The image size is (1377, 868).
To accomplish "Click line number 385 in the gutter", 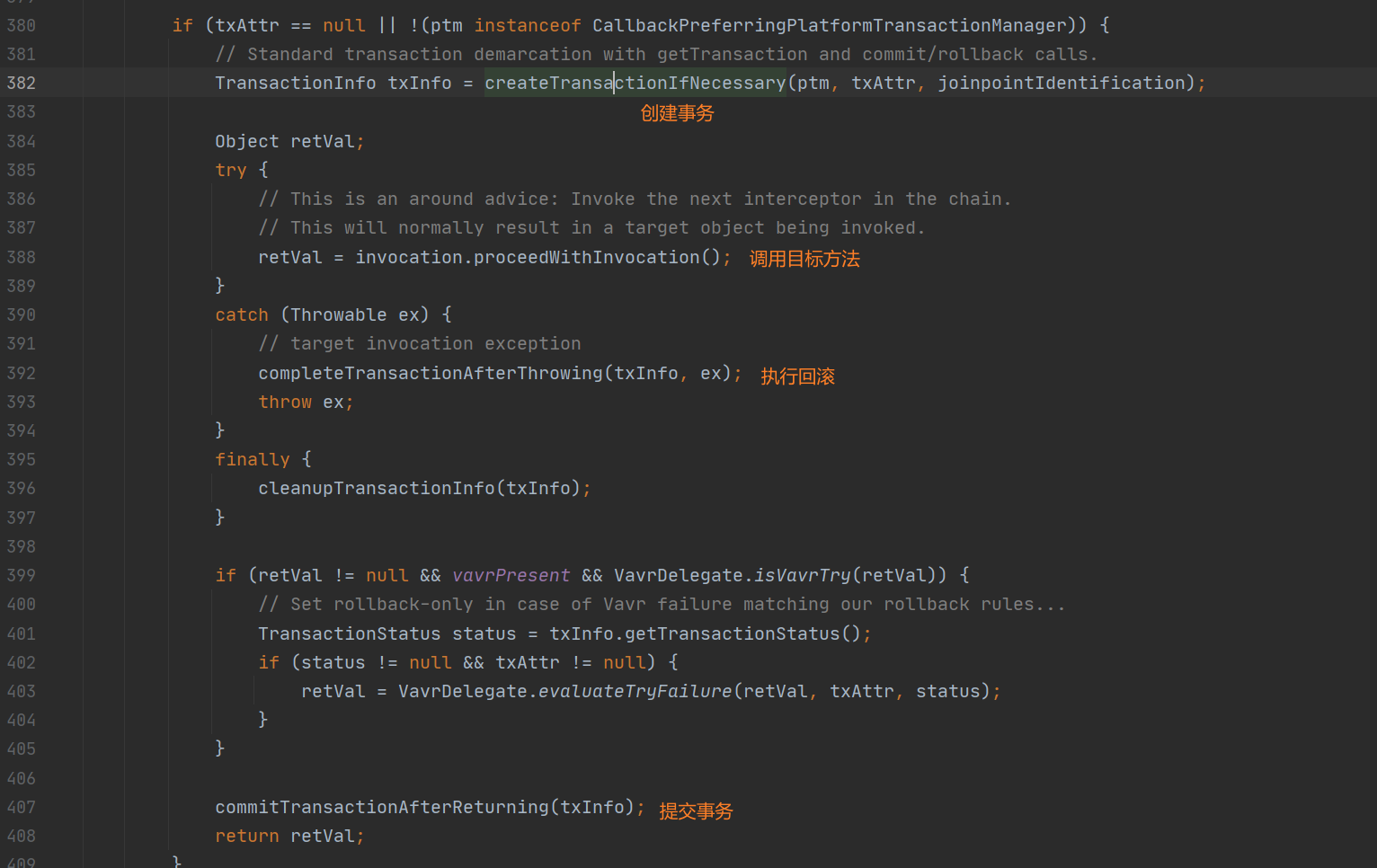I will (22, 170).
